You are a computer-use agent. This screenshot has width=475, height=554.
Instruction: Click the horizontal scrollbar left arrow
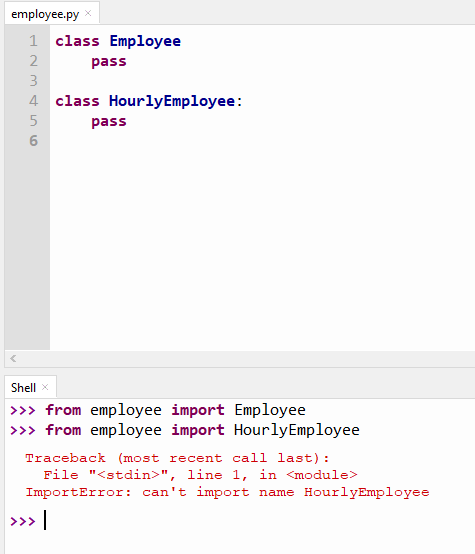click(x=13, y=359)
